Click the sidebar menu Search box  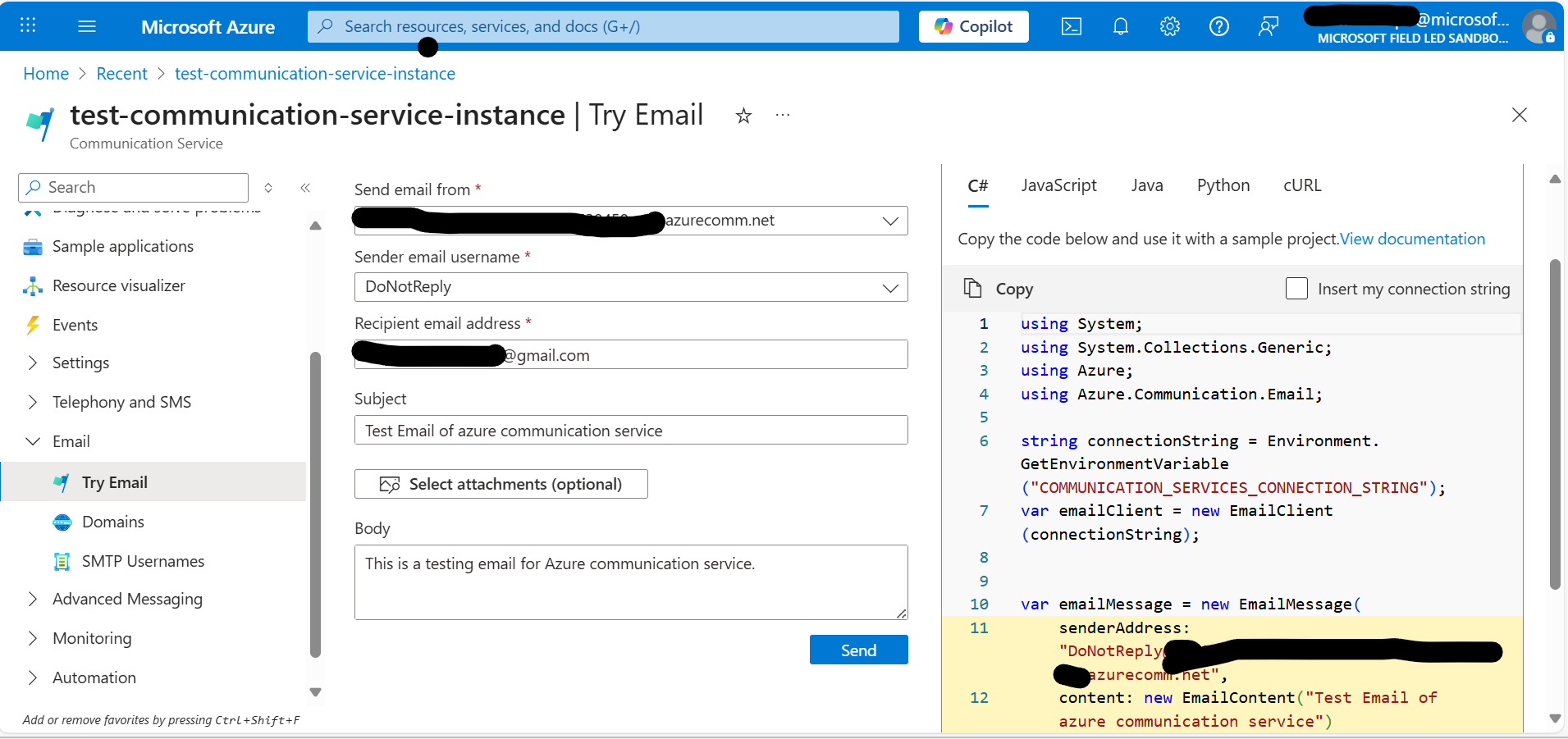click(133, 187)
